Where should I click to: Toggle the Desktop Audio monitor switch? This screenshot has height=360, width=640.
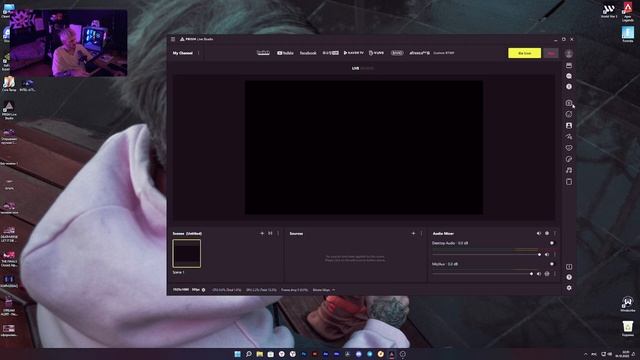552,243
